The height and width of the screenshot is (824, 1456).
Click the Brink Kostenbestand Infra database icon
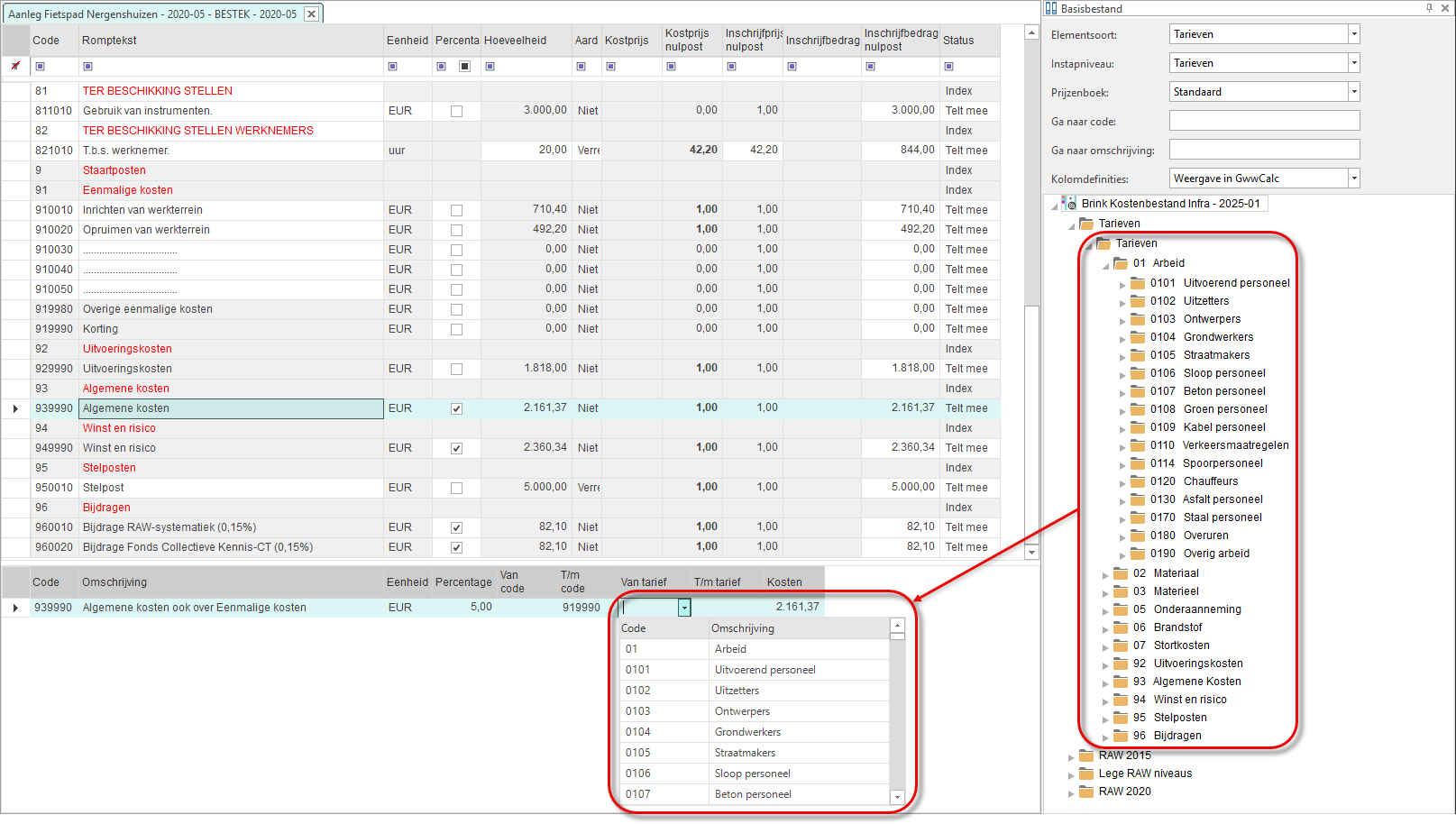(x=1070, y=204)
